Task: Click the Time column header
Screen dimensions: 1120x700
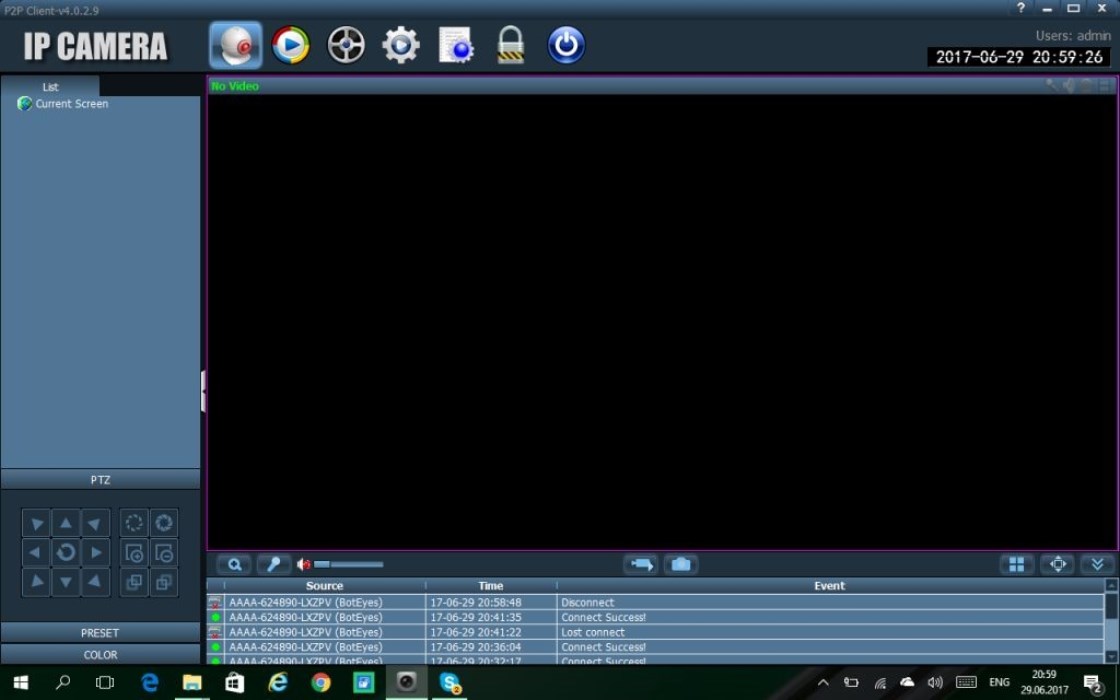Action: point(491,585)
